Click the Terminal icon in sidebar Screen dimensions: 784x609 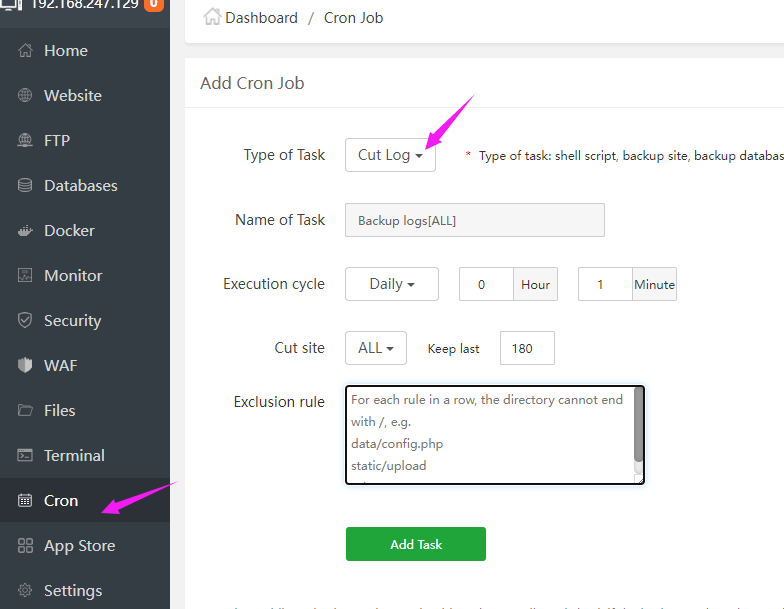point(26,456)
